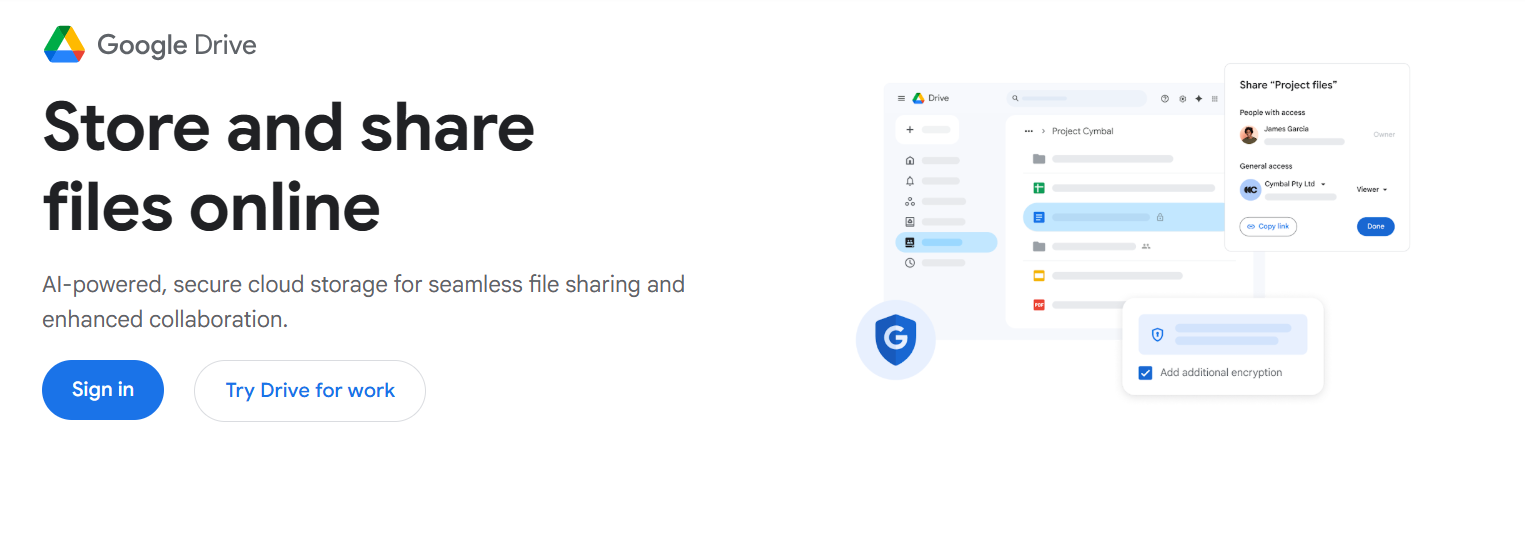Click the Help question-mark icon
Image resolution: width=1525 pixels, height=552 pixels.
click(x=1164, y=99)
